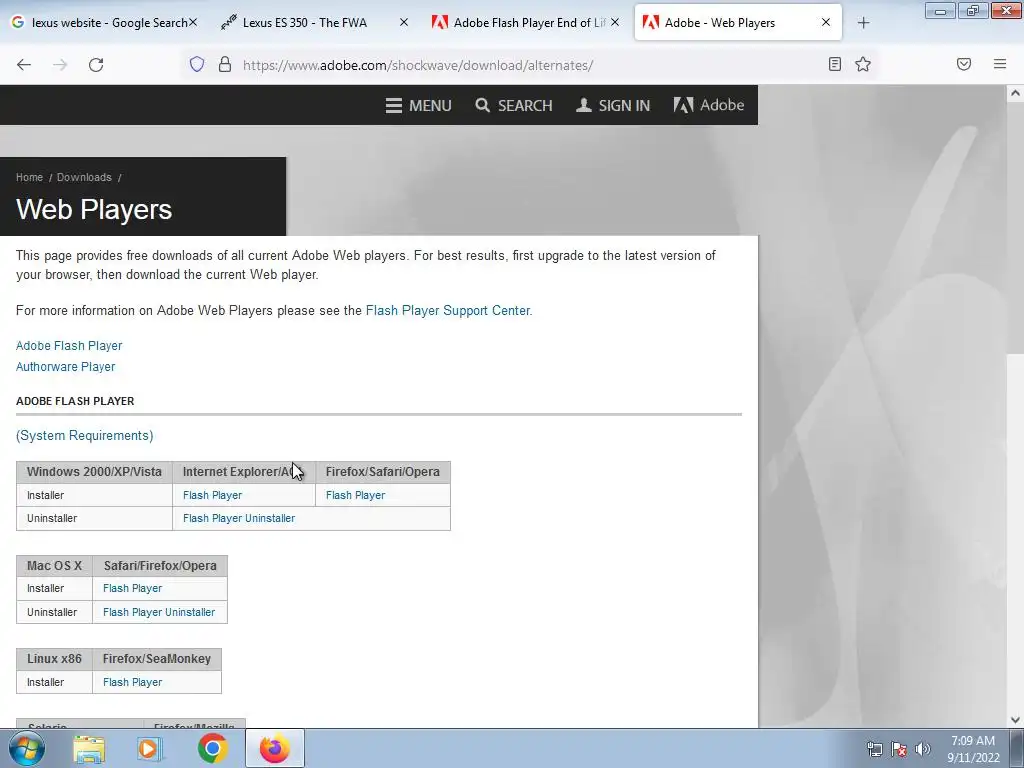The image size is (1024, 768).
Task: Go to Home breadcrumb link
Action: point(29,178)
